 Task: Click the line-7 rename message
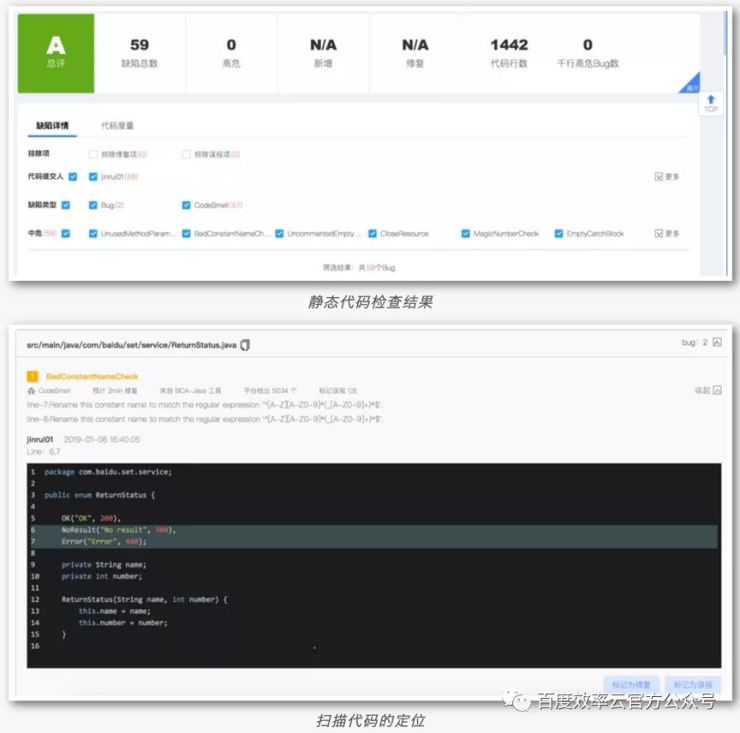(204, 405)
